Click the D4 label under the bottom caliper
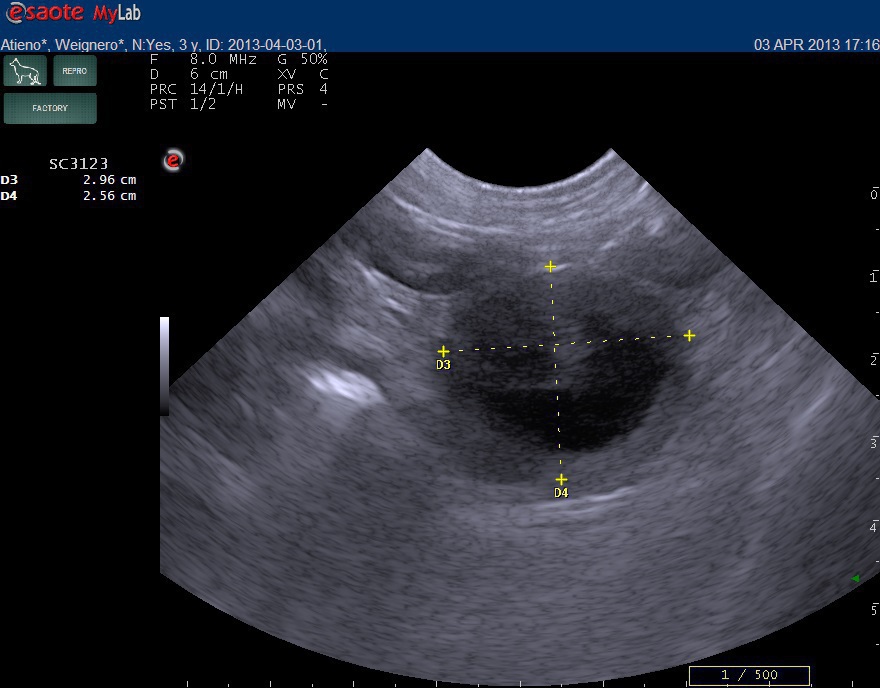 click(561, 493)
